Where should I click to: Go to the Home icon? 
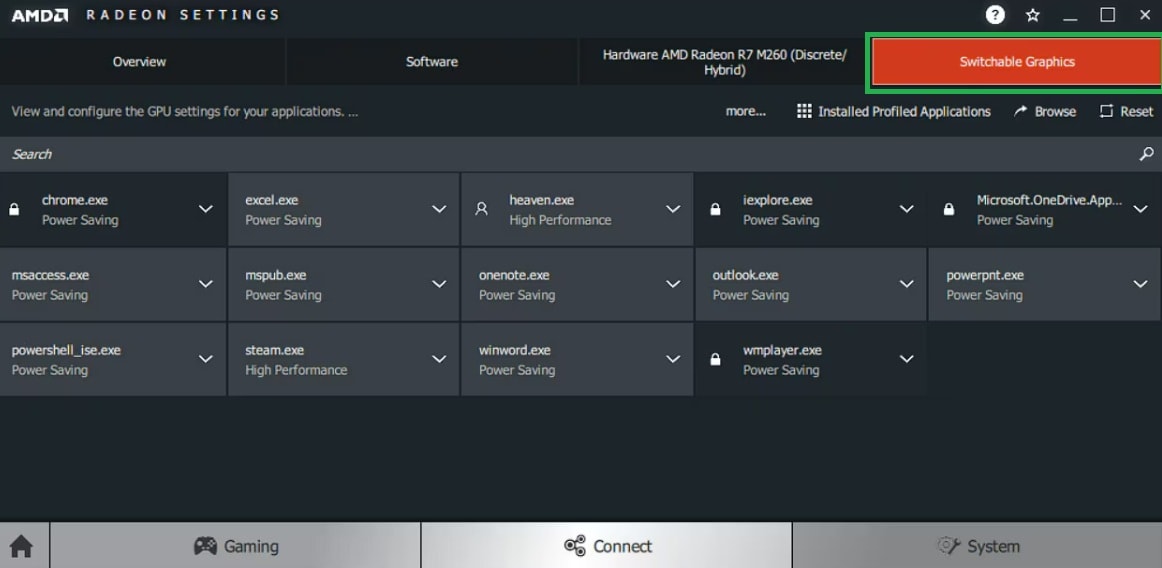[21, 546]
